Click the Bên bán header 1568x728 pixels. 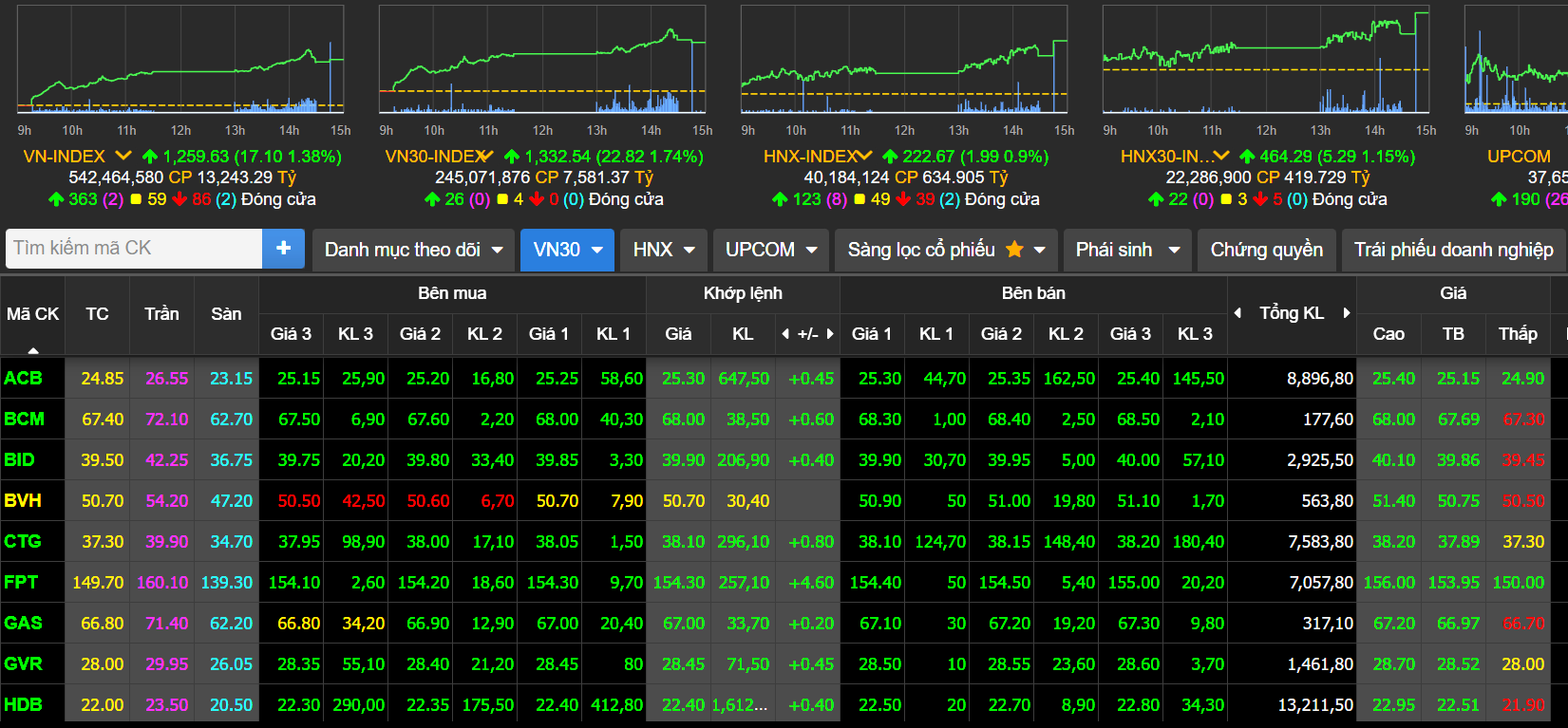[x=1033, y=293]
